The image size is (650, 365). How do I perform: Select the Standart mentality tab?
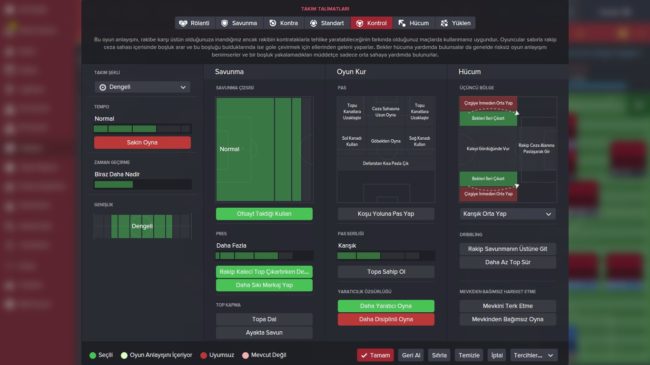pos(327,23)
